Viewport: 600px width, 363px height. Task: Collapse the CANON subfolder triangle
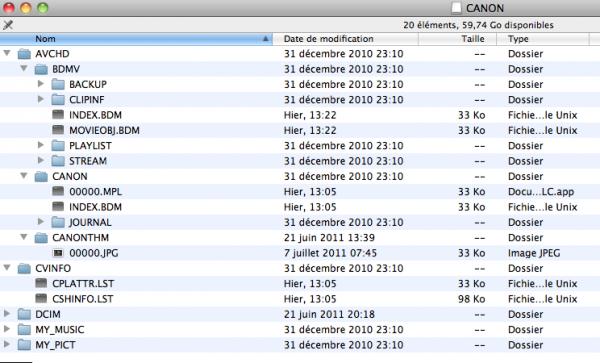24,176
